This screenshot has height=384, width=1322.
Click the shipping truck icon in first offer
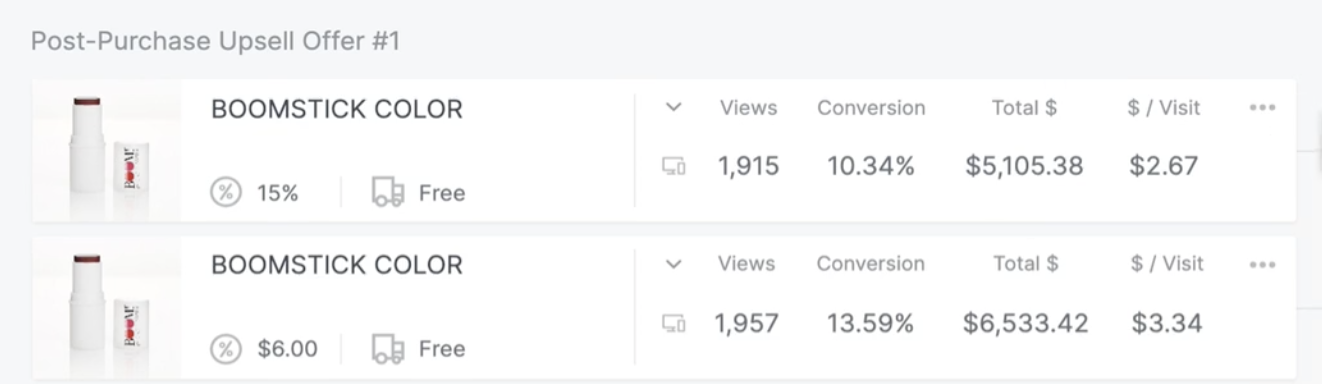[x=388, y=192]
